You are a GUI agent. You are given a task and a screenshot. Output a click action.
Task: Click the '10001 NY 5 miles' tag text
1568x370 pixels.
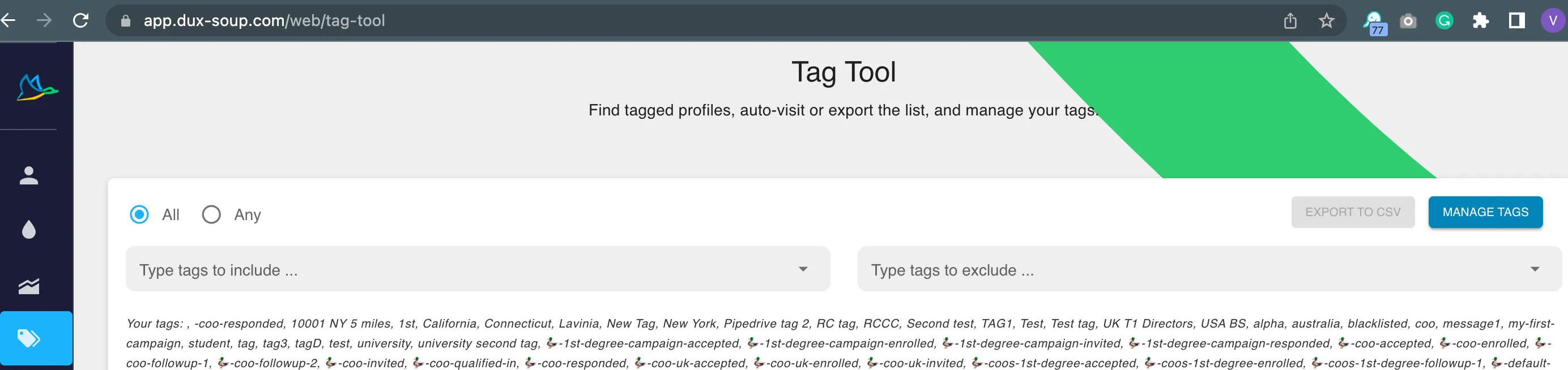click(340, 324)
